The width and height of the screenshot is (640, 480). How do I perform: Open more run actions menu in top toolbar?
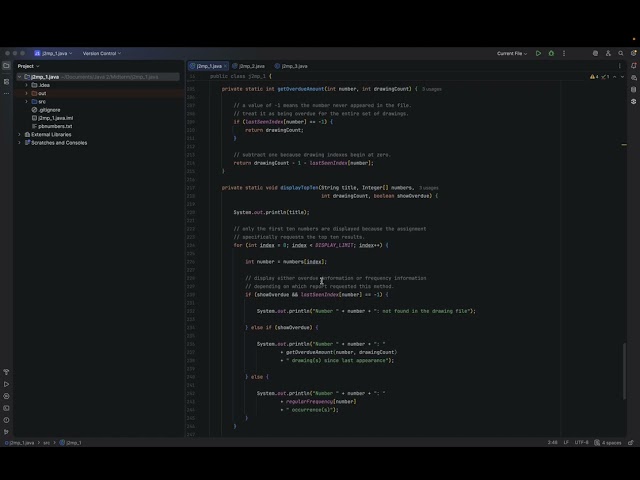(x=564, y=53)
